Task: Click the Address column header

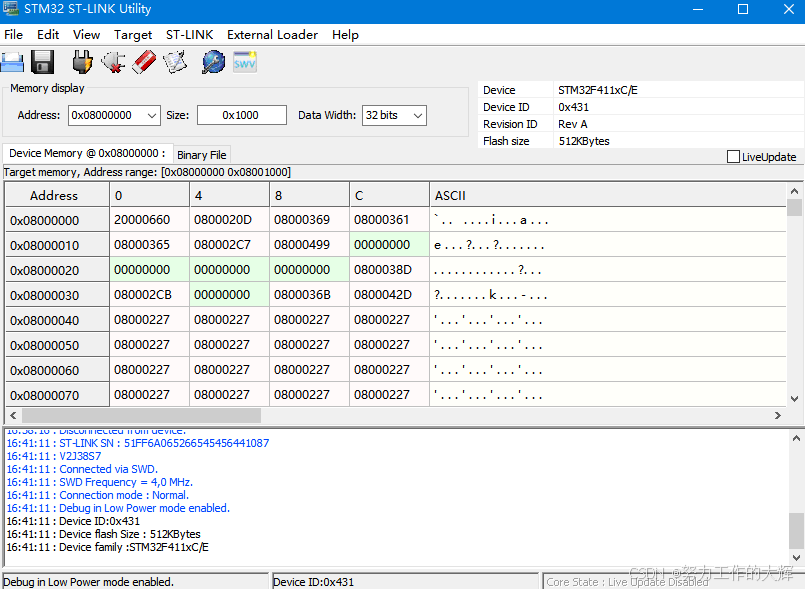Action: click(57, 195)
